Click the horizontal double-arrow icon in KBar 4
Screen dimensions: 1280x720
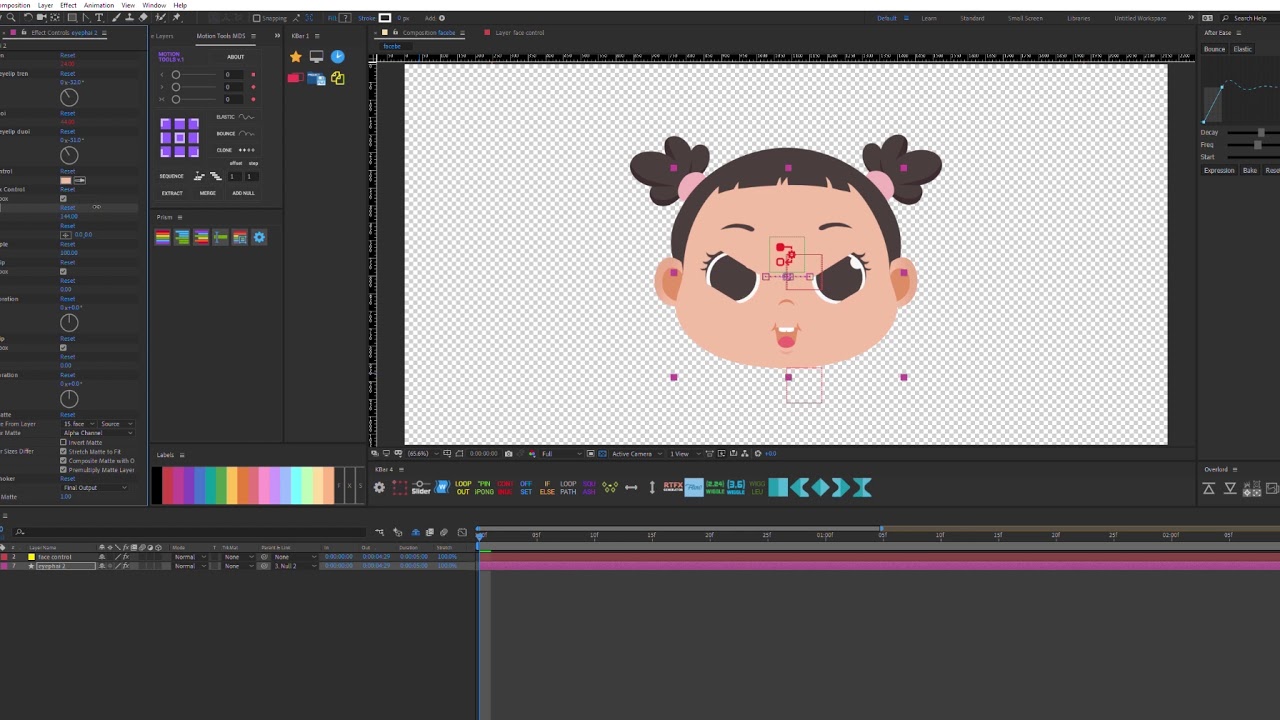[x=631, y=487]
